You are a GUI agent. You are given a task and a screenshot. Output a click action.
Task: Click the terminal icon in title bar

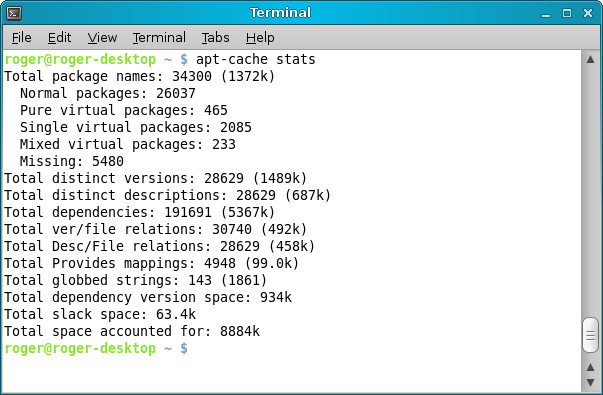(14, 13)
